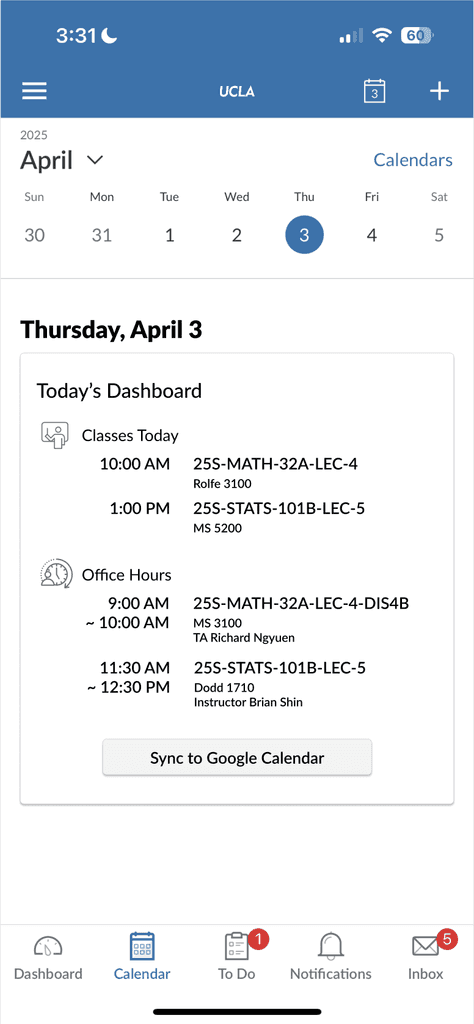Open the To Do tab
The width and height of the screenshot is (474, 1024).
click(237, 957)
